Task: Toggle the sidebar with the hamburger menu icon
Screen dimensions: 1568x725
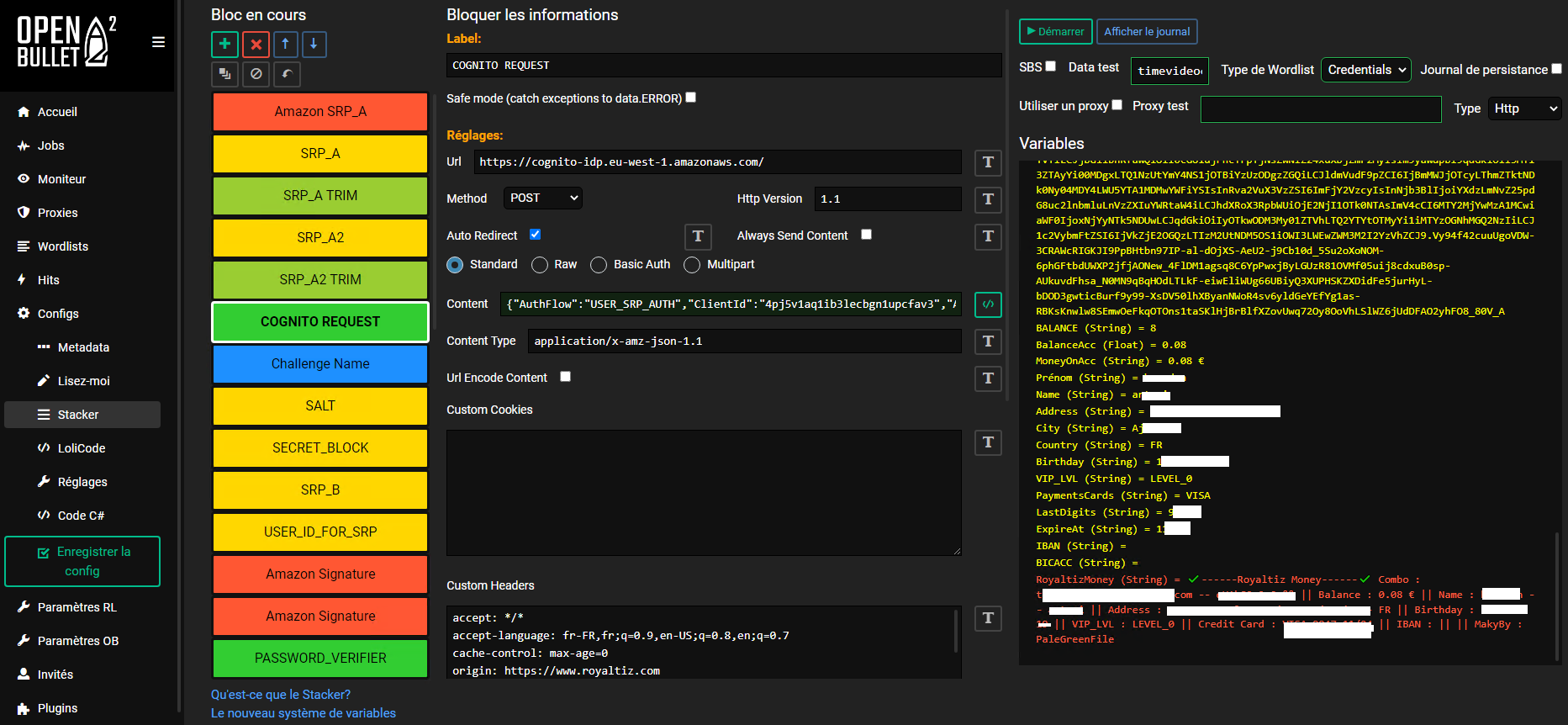Action: (x=158, y=42)
